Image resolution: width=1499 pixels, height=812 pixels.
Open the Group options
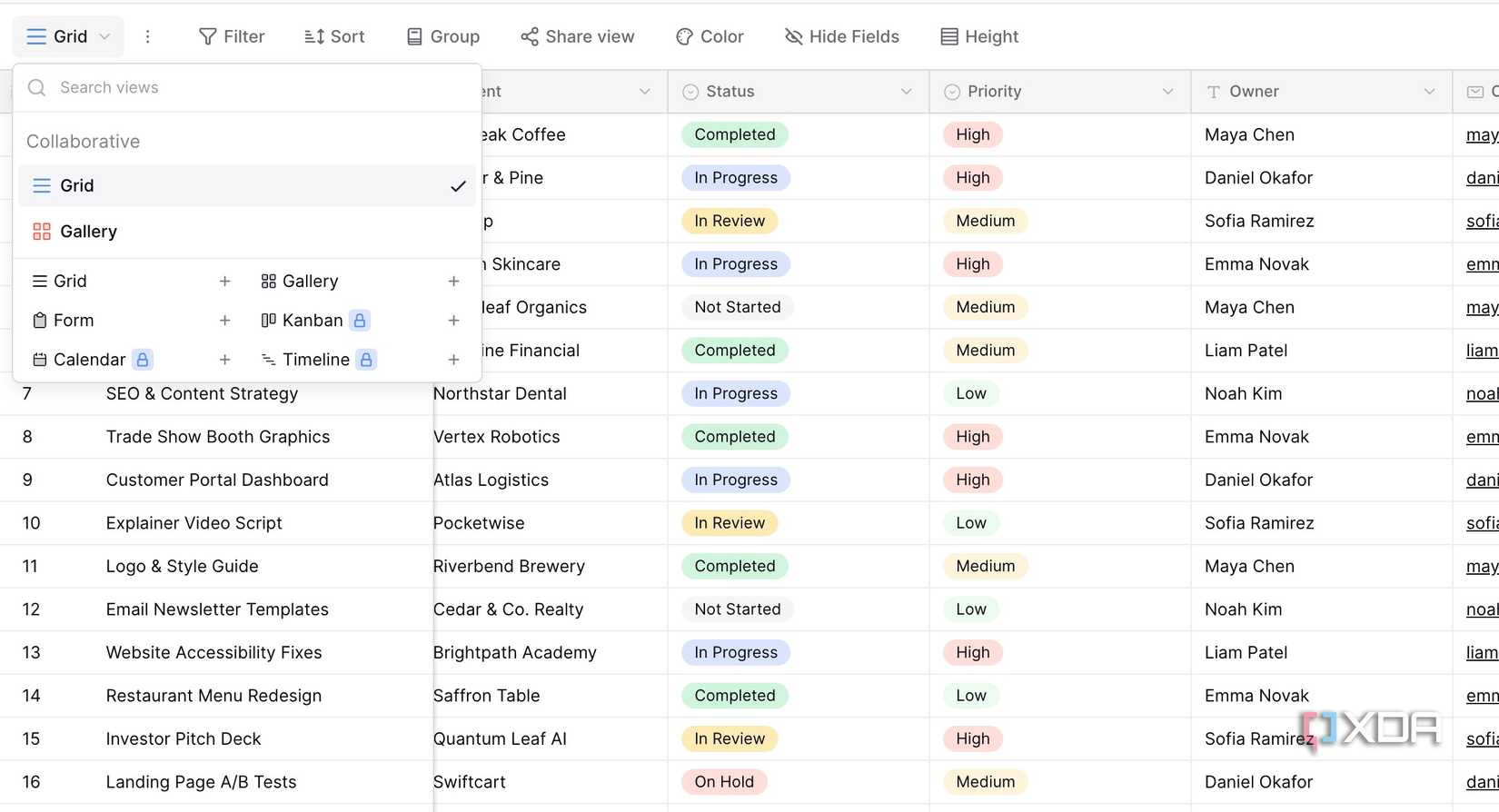pos(443,36)
